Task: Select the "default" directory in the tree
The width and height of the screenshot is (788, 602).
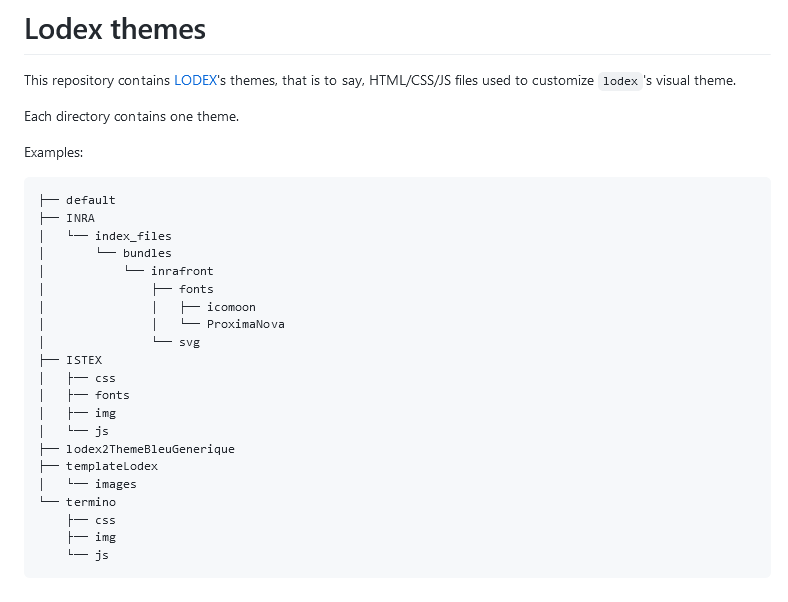Action: (90, 200)
